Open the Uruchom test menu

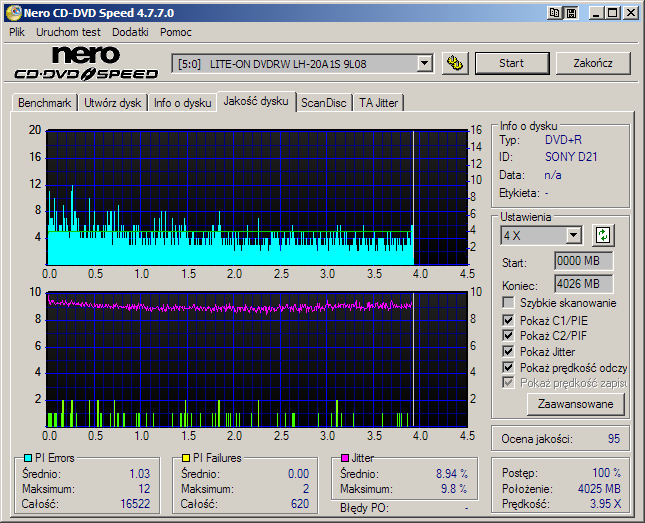click(x=68, y=32)
